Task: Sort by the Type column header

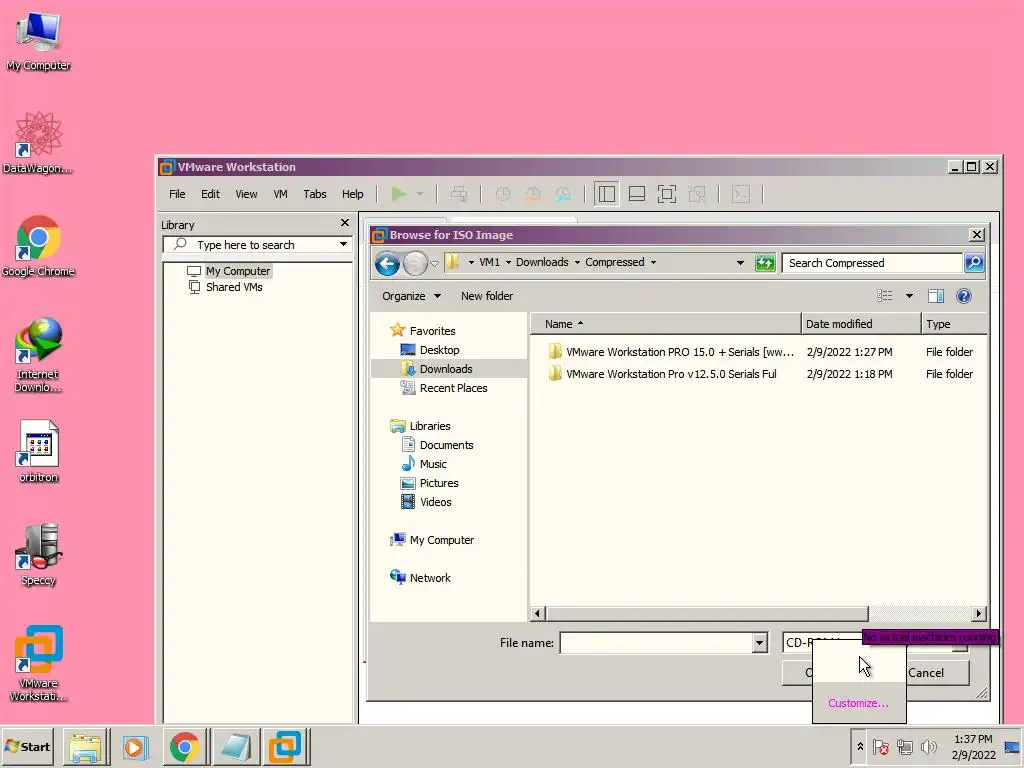Action: [x=954, y=324]
